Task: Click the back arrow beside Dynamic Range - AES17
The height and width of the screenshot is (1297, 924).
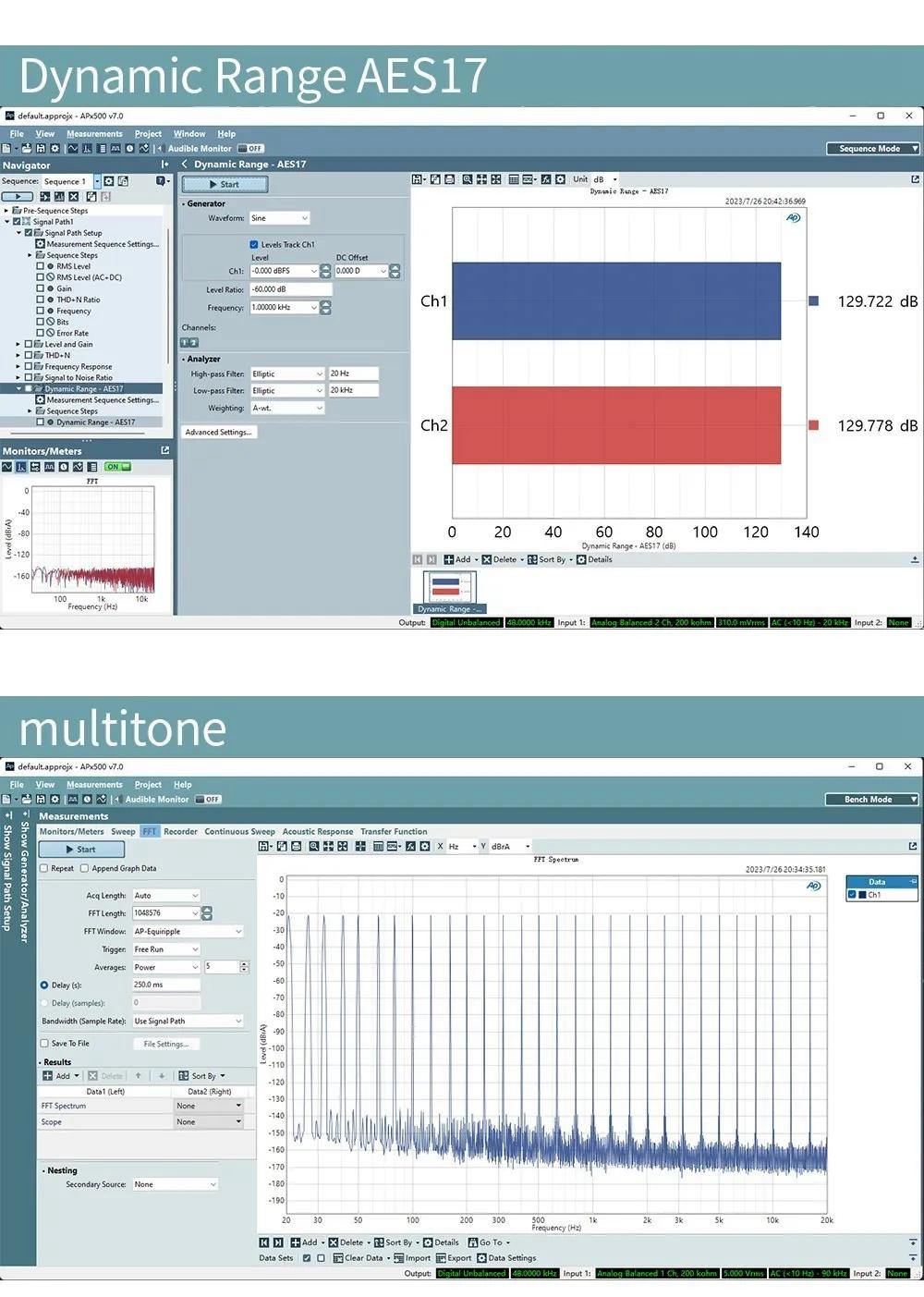Action: tap(185, 165)
